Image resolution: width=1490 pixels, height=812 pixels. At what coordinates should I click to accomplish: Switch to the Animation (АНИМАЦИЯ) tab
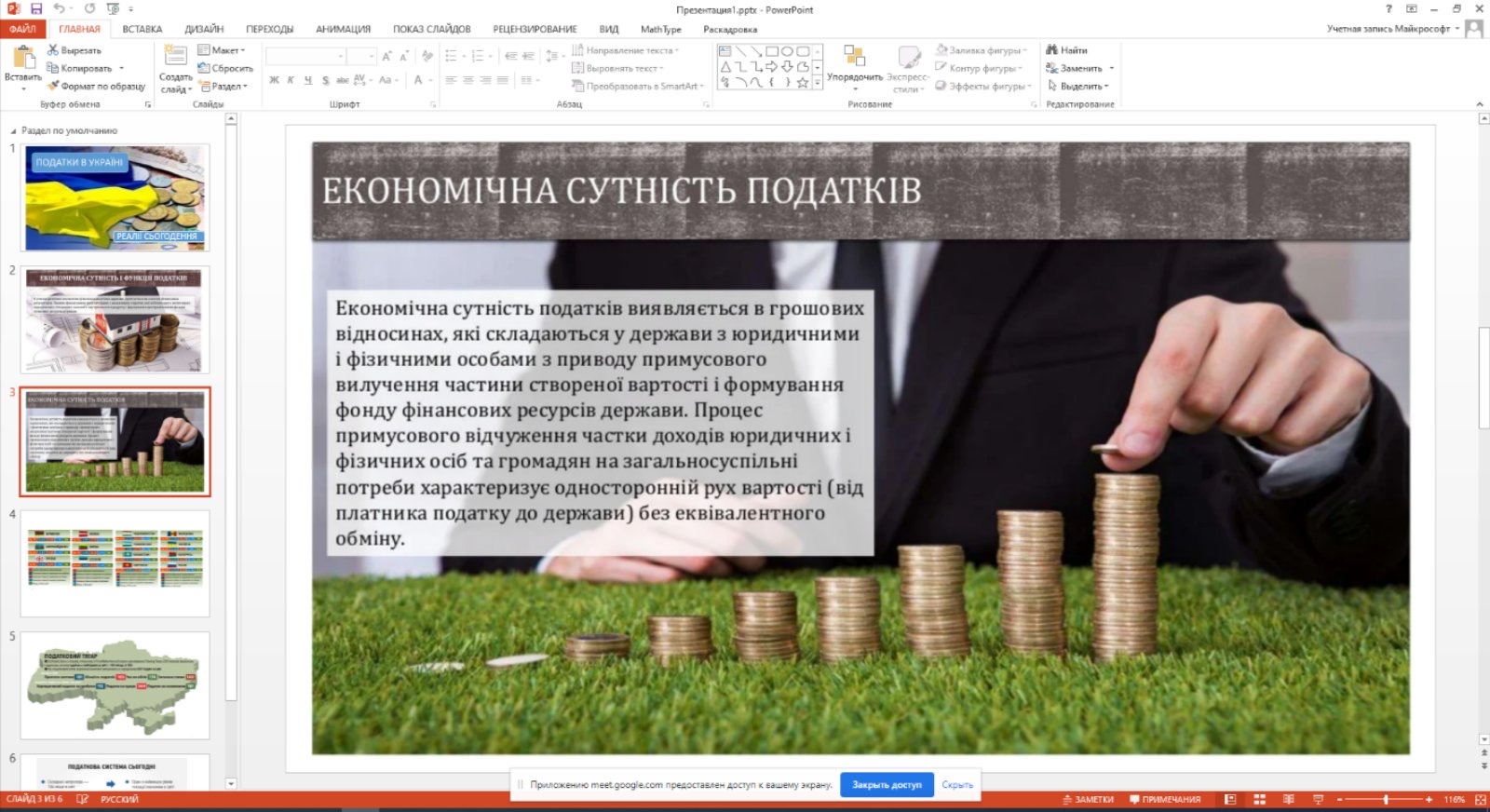pos(343,29)
